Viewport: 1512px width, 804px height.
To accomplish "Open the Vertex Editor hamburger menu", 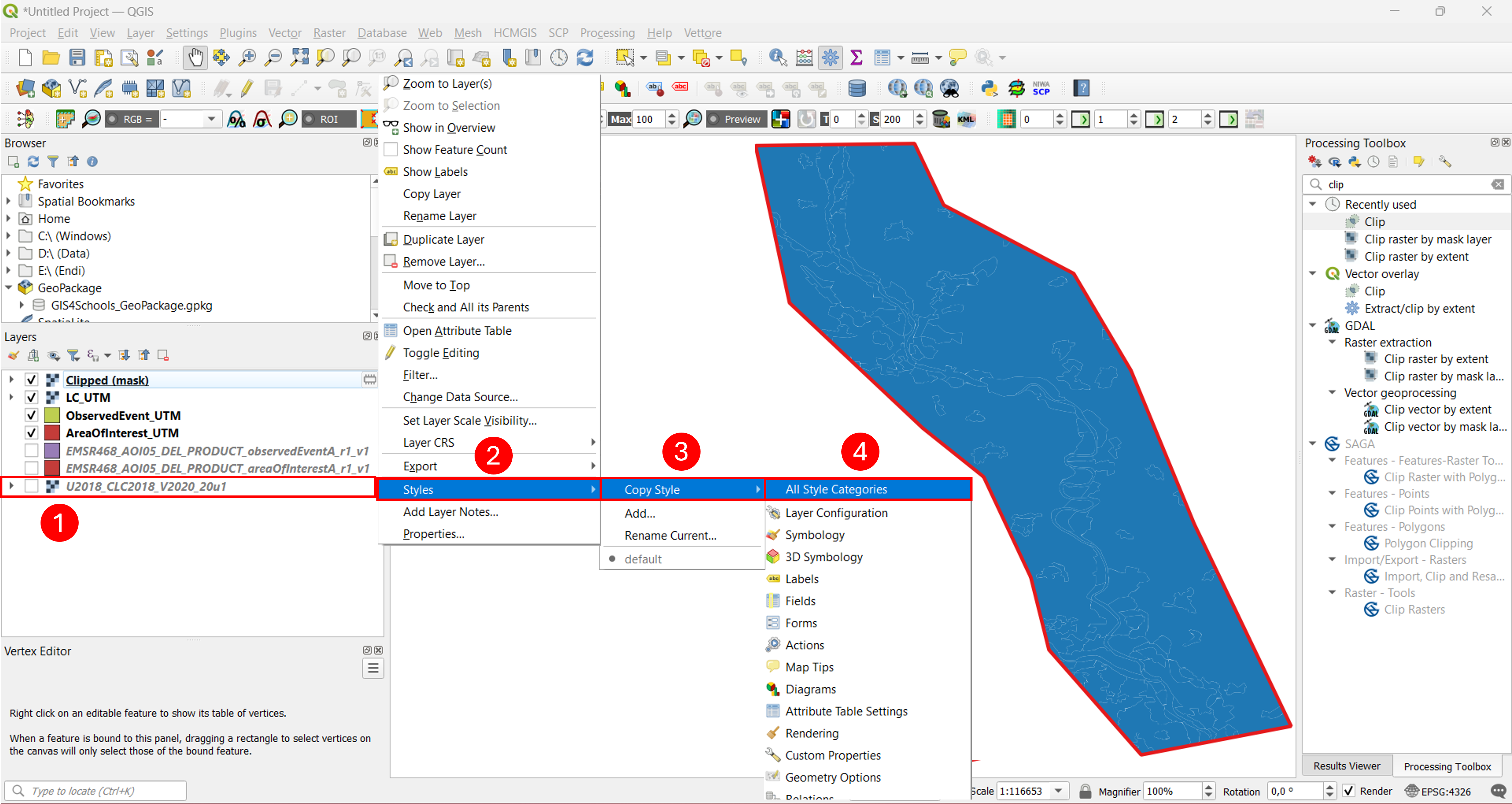I will coord(373,668).
